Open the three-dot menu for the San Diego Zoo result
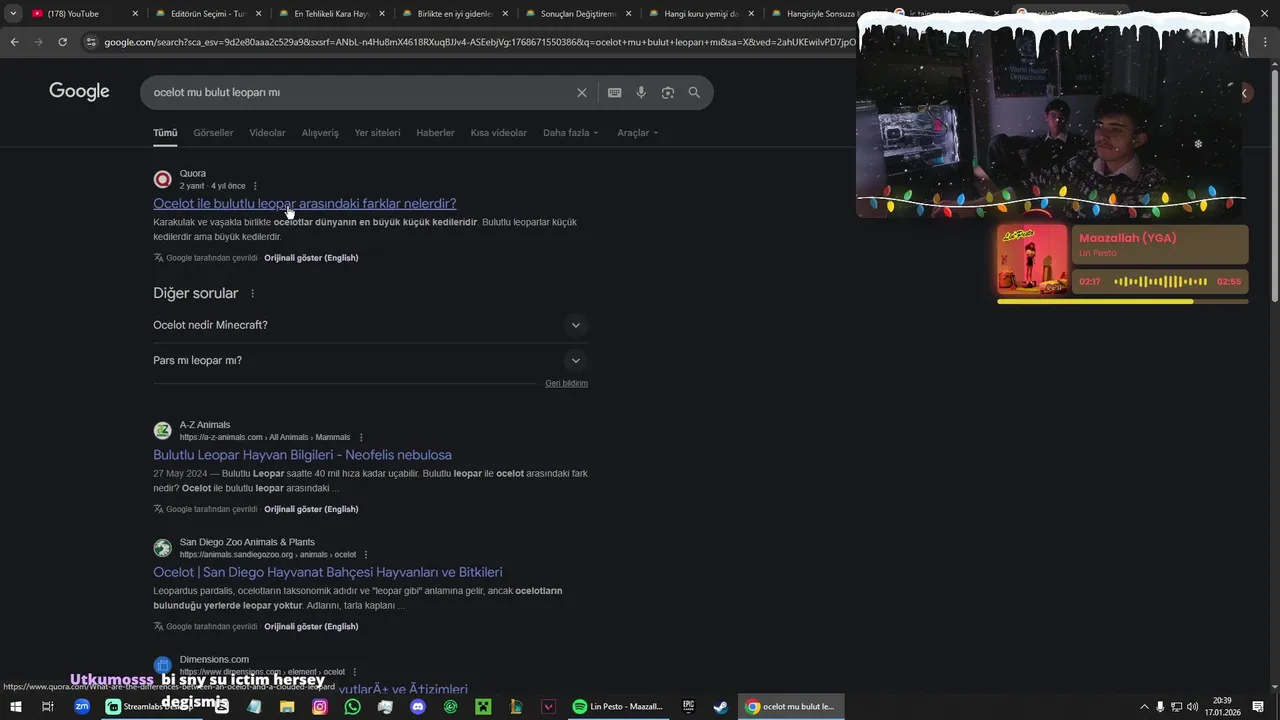 pos(366,555)
